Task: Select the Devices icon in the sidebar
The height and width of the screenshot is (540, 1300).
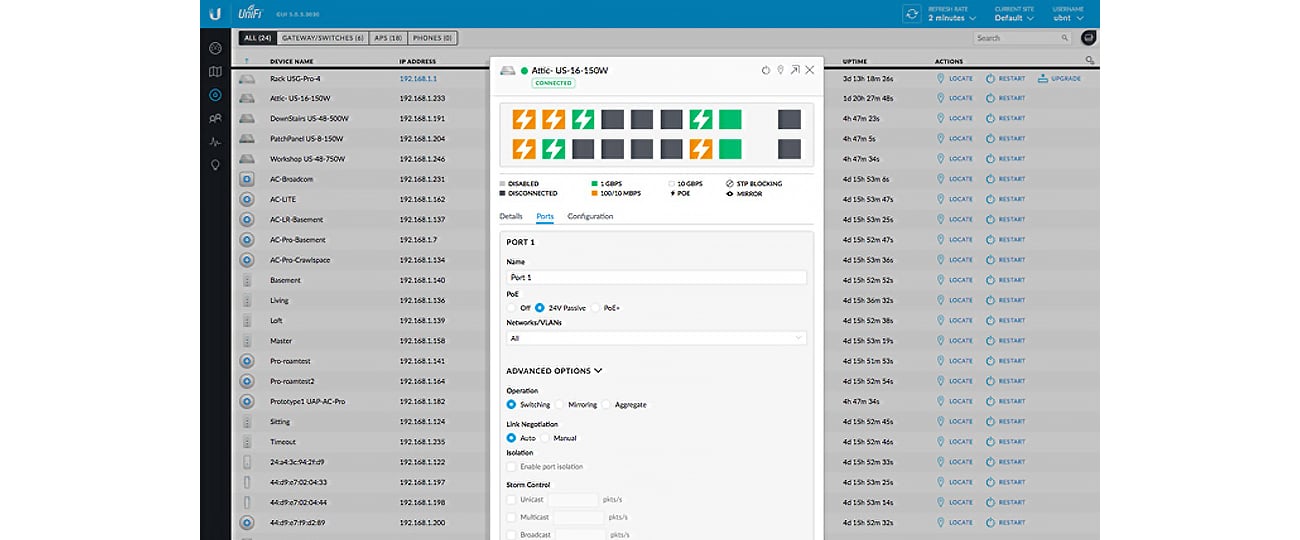Action: [215, 95]
